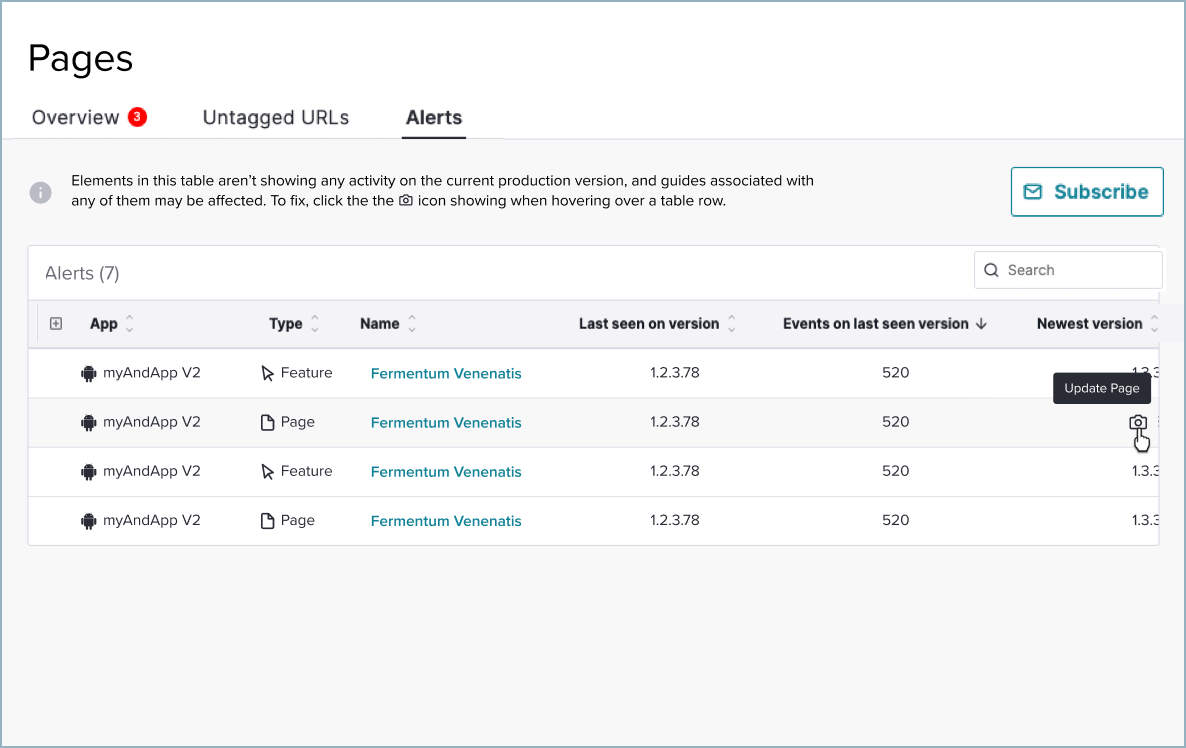The image size is (1186, 748).
Task: Sort by the Name column
Action: pyautogui.click(x=388, y=324)
